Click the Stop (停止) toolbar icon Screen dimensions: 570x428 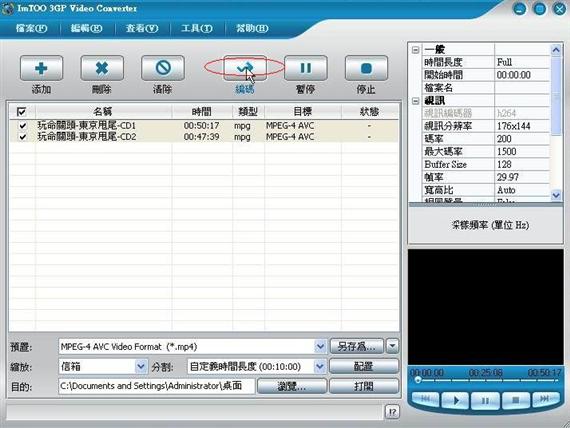pyautogui.click(x=366, y=68)
